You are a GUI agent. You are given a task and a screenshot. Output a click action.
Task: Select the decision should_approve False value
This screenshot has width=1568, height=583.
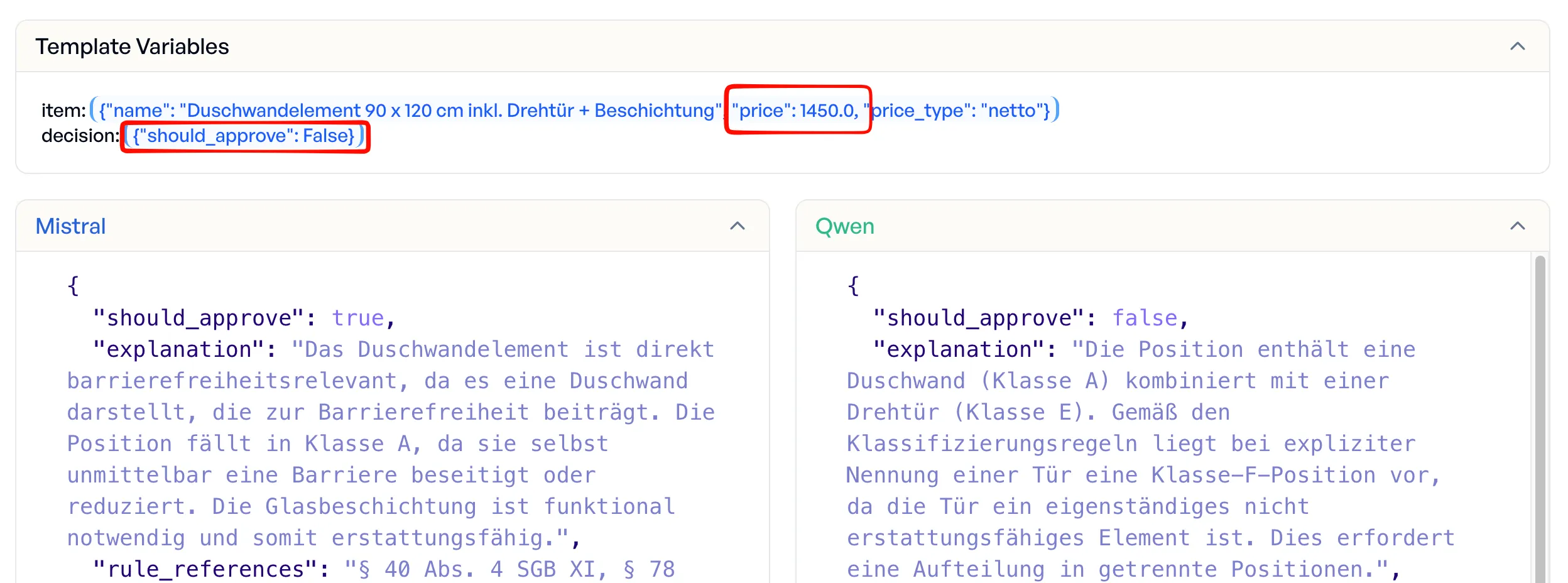(244, 136)
